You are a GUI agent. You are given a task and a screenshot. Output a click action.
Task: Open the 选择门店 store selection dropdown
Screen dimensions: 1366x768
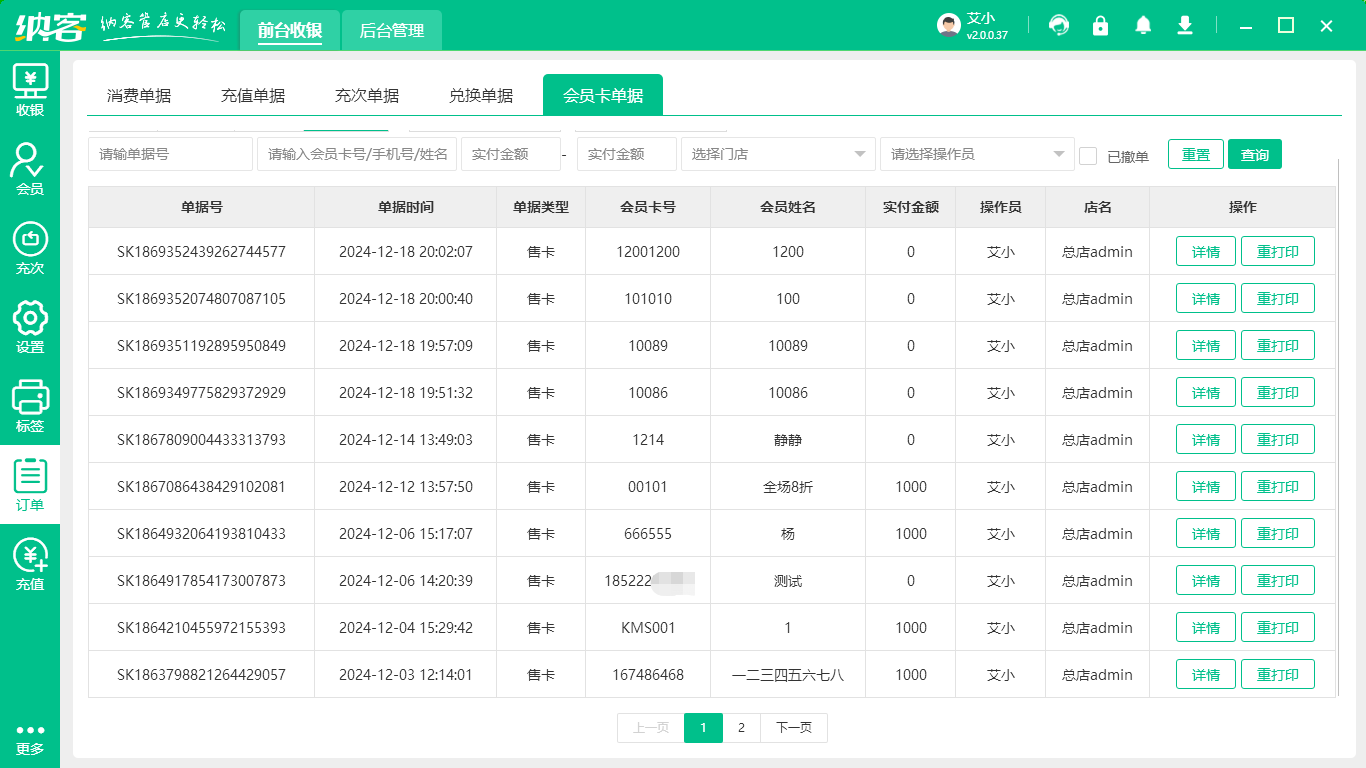pos(778,154)
